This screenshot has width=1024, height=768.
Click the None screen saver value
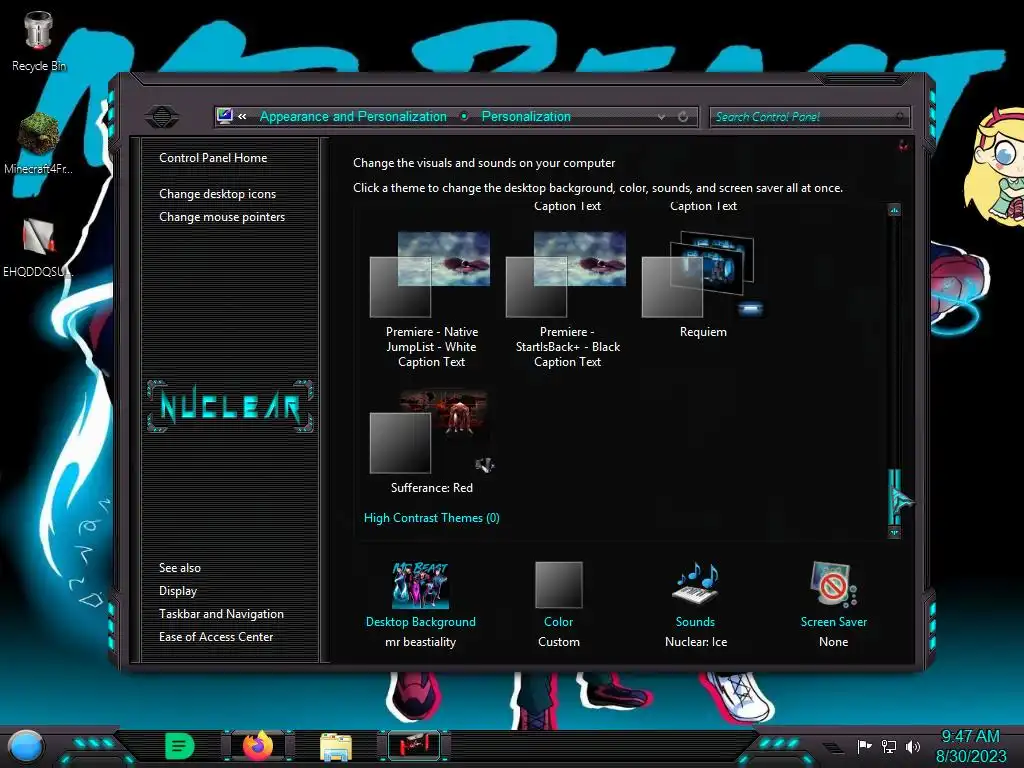833,642
